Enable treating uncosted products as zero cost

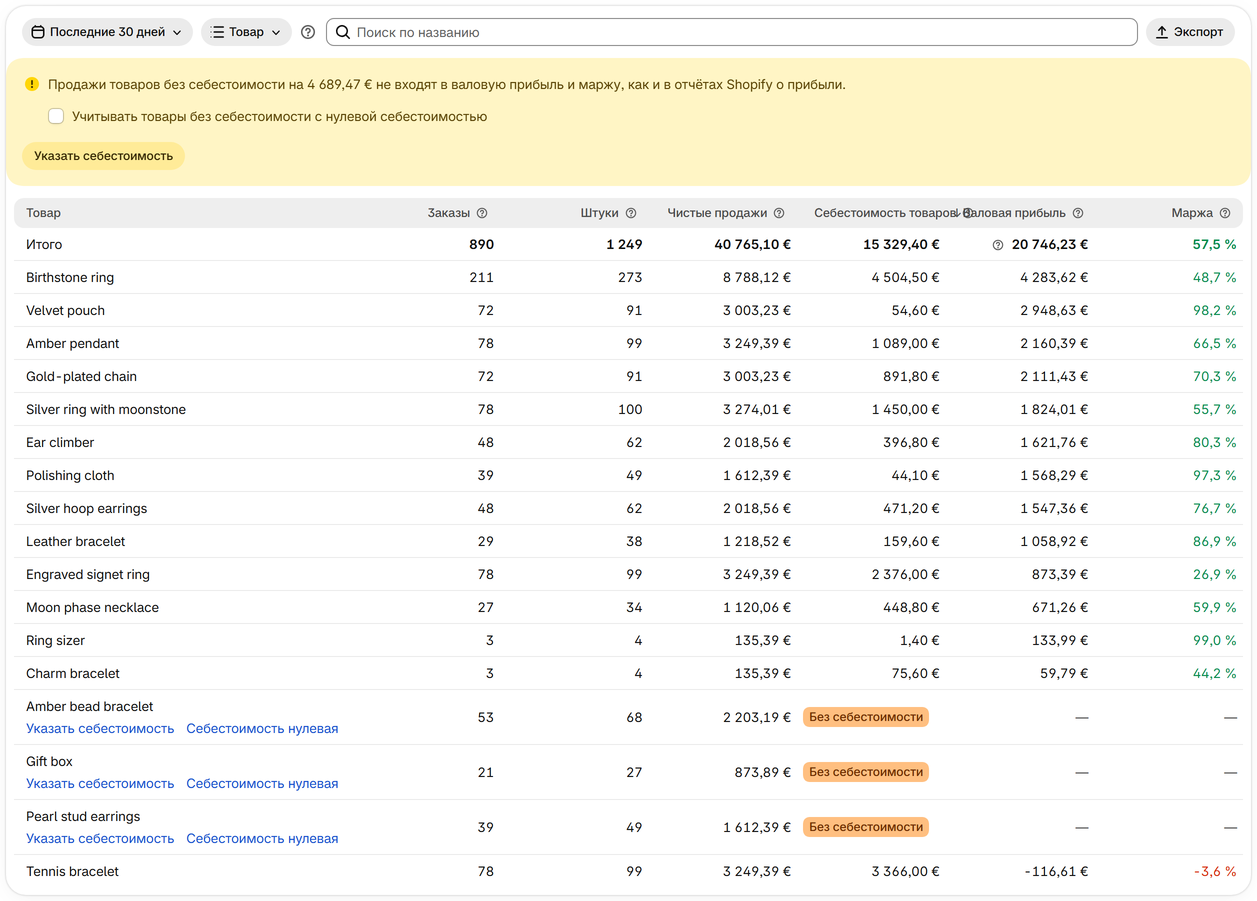pos(56,117)
